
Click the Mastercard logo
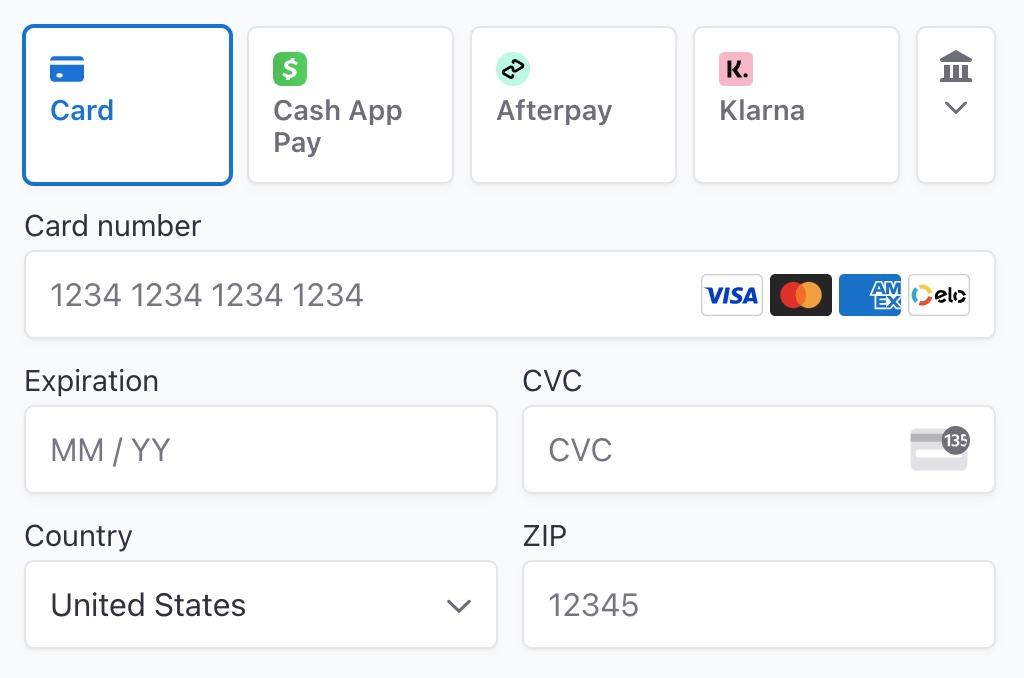tap(801, 295)
